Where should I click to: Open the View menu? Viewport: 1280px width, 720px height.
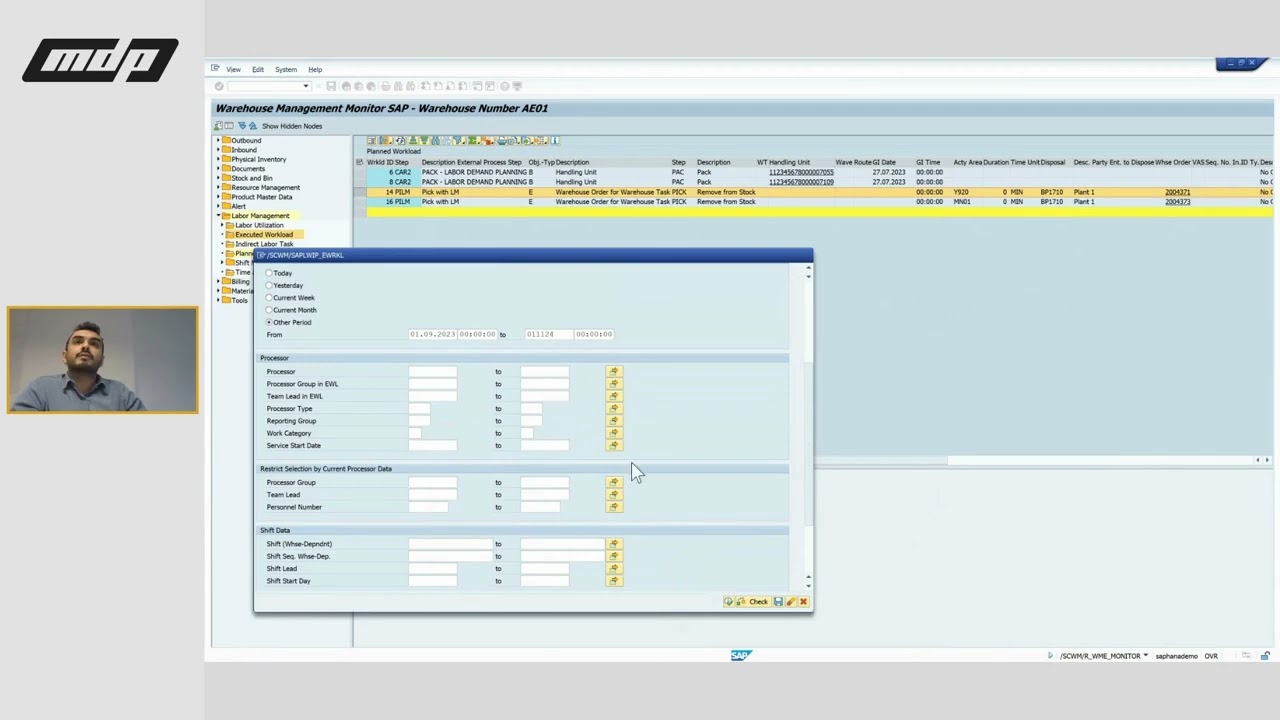[233, 70]
